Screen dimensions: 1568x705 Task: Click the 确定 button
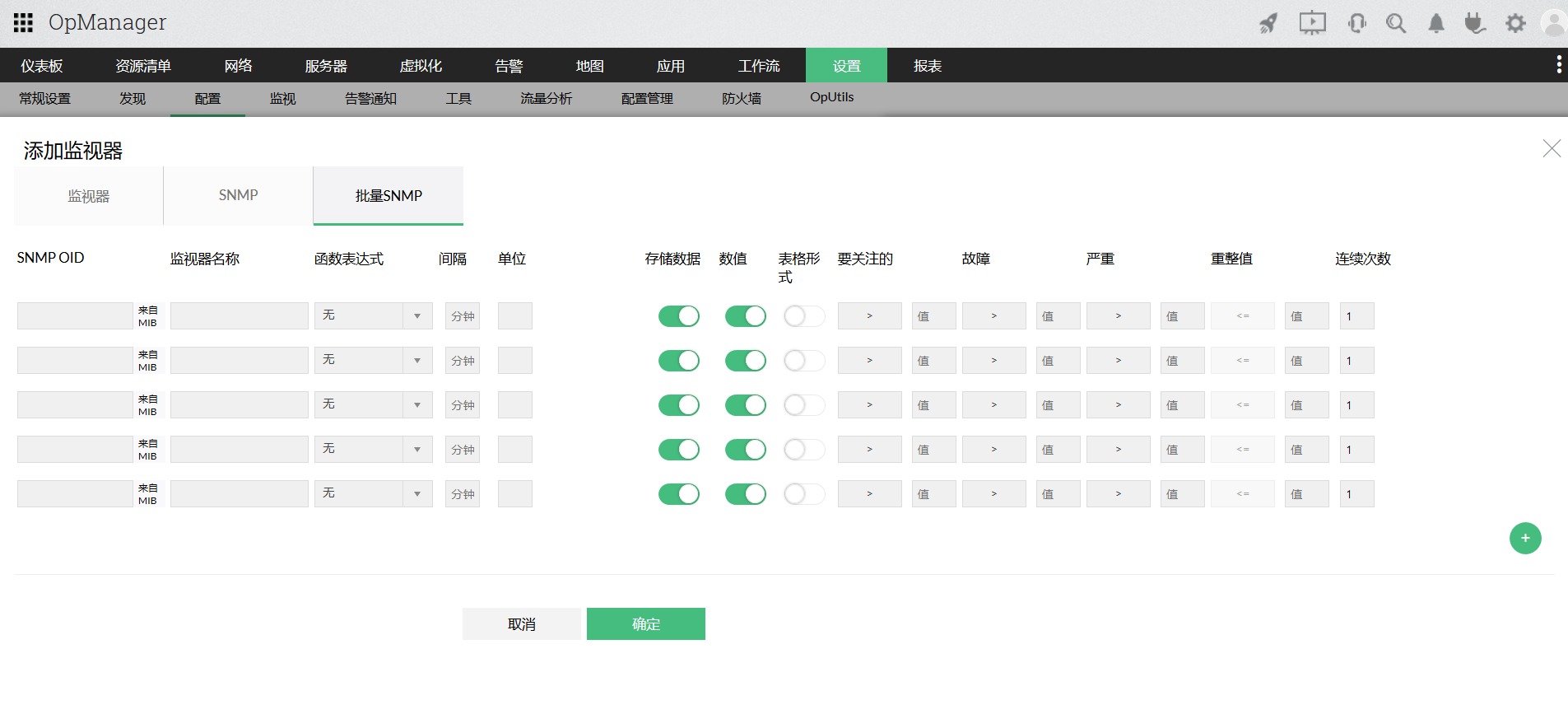[x=645, y=624]
